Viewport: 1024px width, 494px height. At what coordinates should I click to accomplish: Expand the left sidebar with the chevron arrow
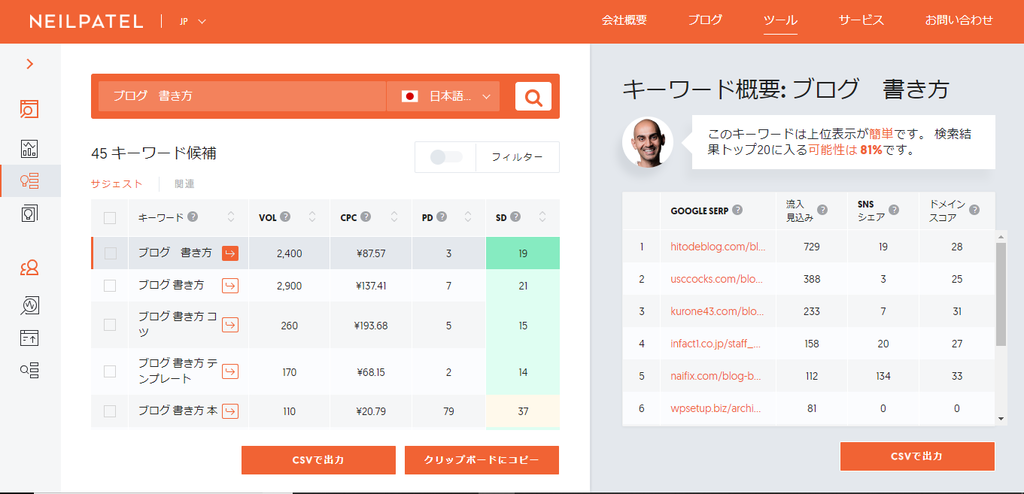pos(29,64)
